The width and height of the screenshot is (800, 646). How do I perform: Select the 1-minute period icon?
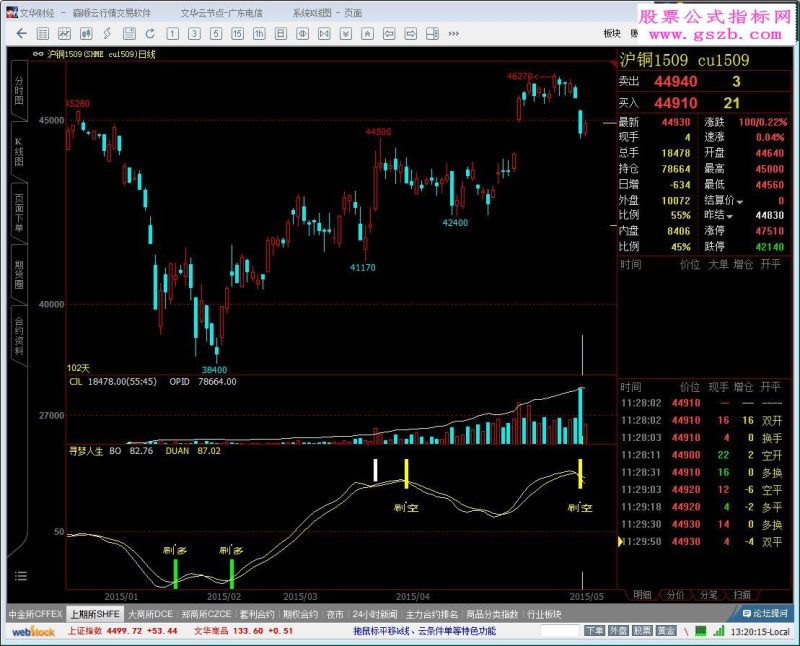click(x=172, y=34)
